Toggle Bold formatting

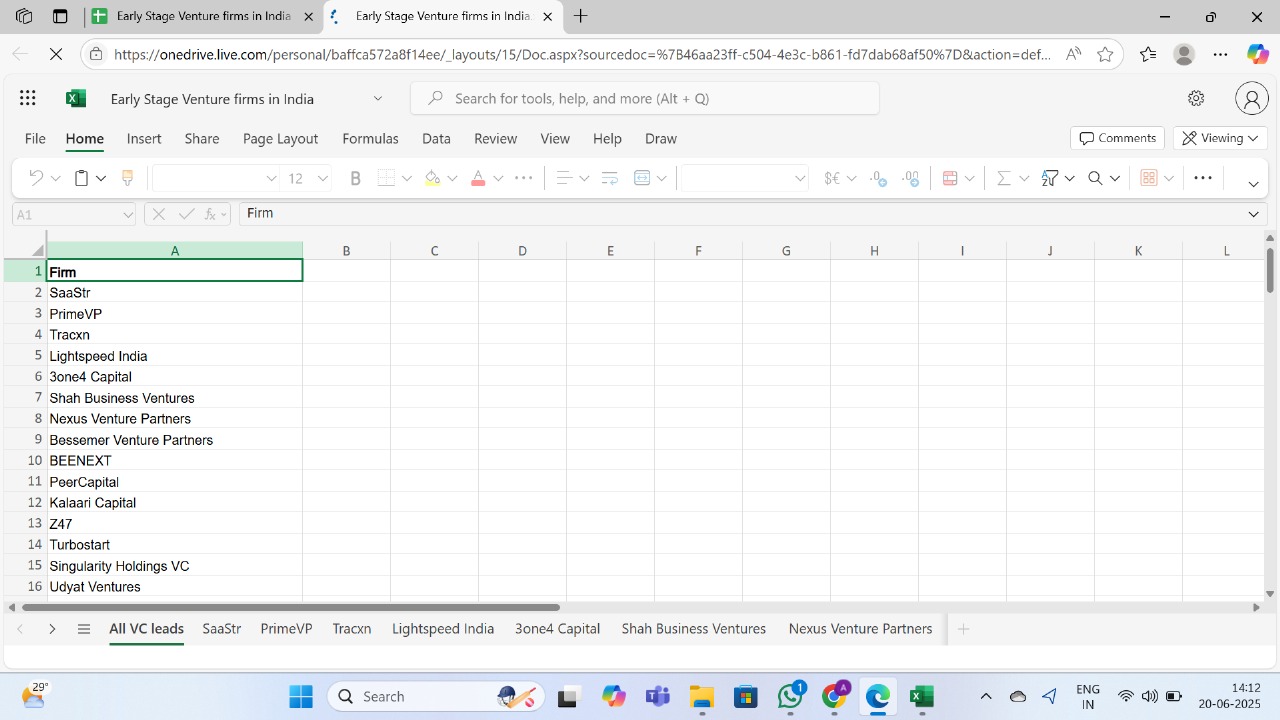point(355,178)
